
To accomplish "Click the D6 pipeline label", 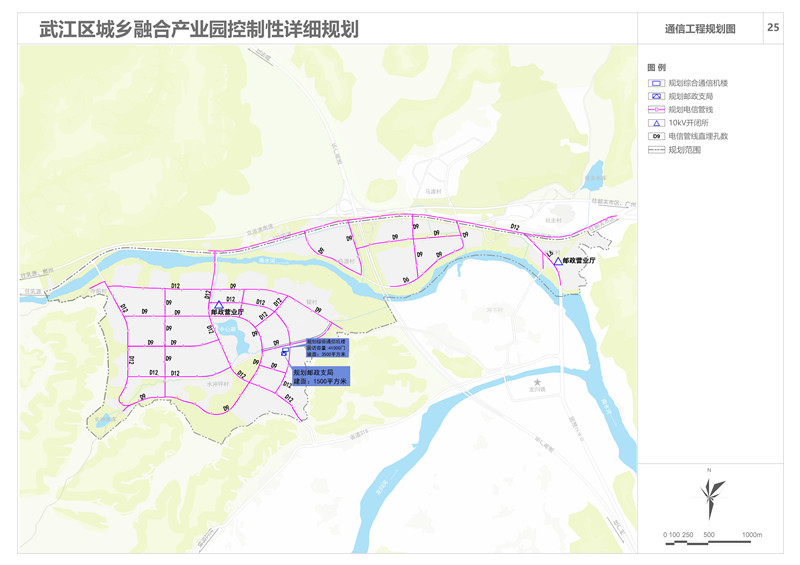I will point(406,280).
